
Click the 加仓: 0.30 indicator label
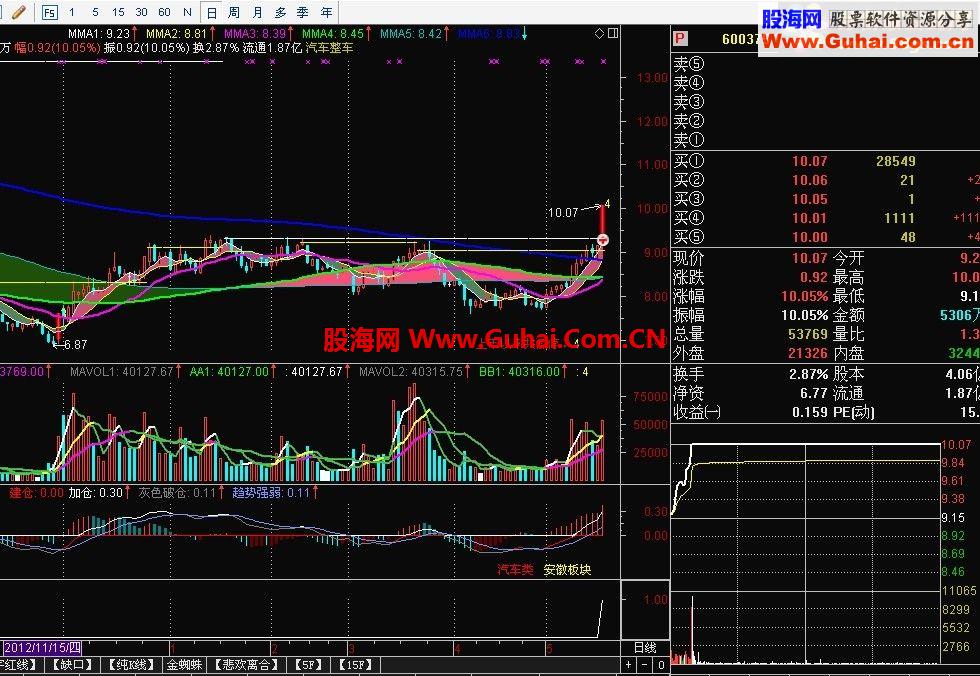point(95,493)
